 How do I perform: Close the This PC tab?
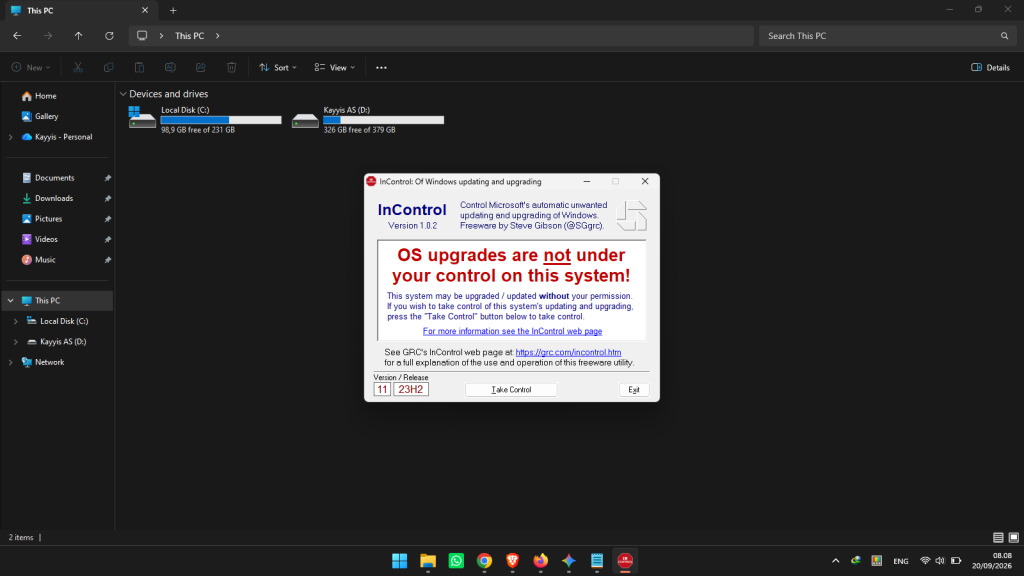pos(145,10)
